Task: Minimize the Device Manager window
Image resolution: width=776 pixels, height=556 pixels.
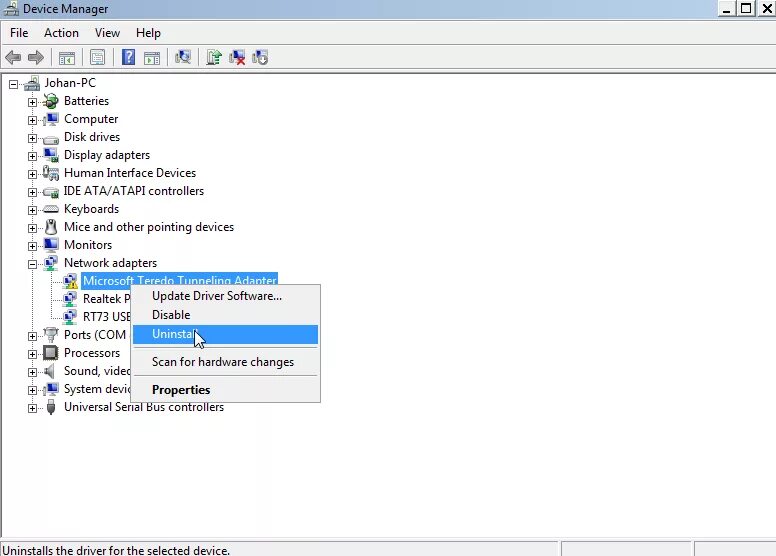Action: click(726, 8)
